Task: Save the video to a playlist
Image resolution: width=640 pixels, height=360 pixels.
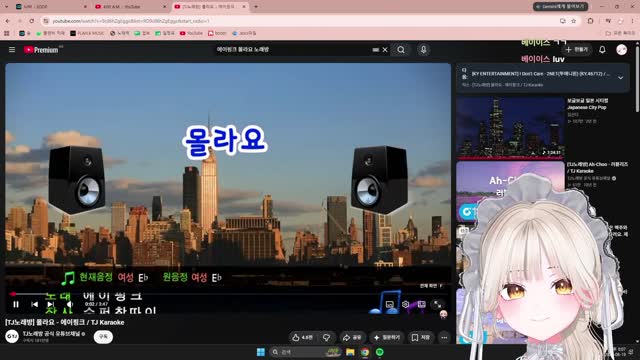Action: point(421,338)
